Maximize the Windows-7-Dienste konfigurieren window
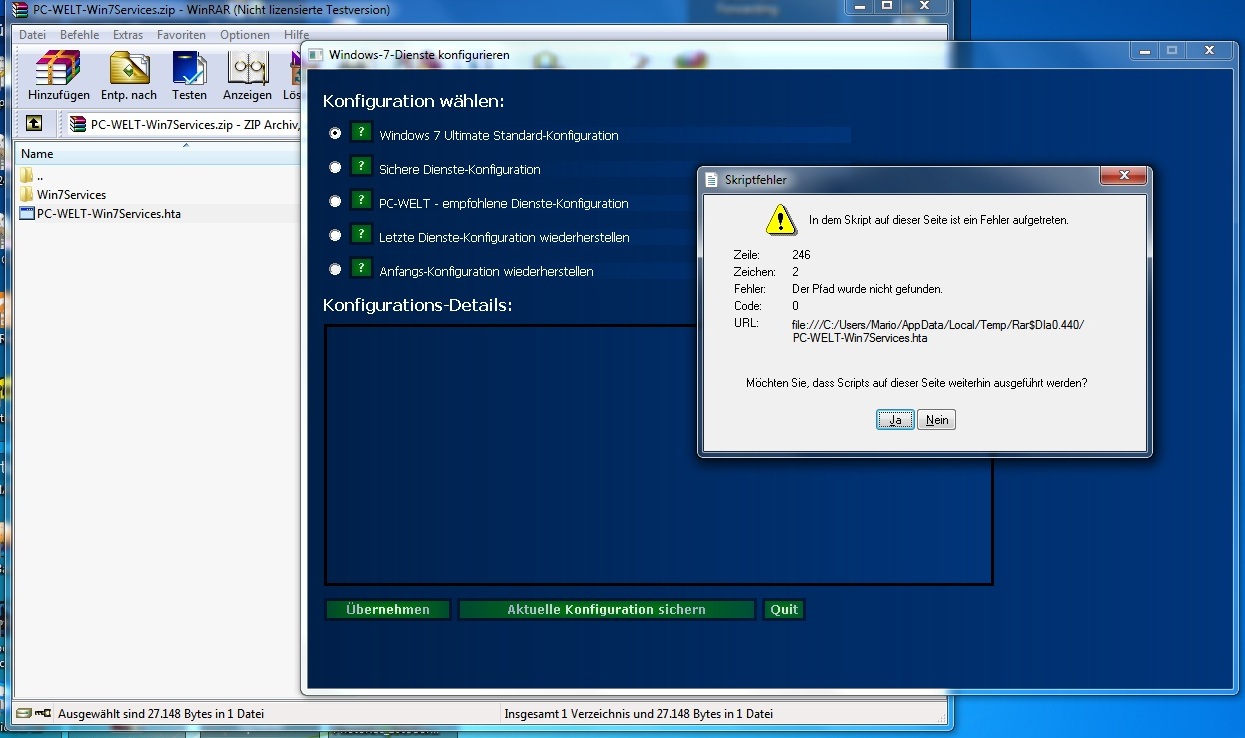The height and width of the screenshot is (738, 1245). pyautogui.click(x=1172, y=50)
